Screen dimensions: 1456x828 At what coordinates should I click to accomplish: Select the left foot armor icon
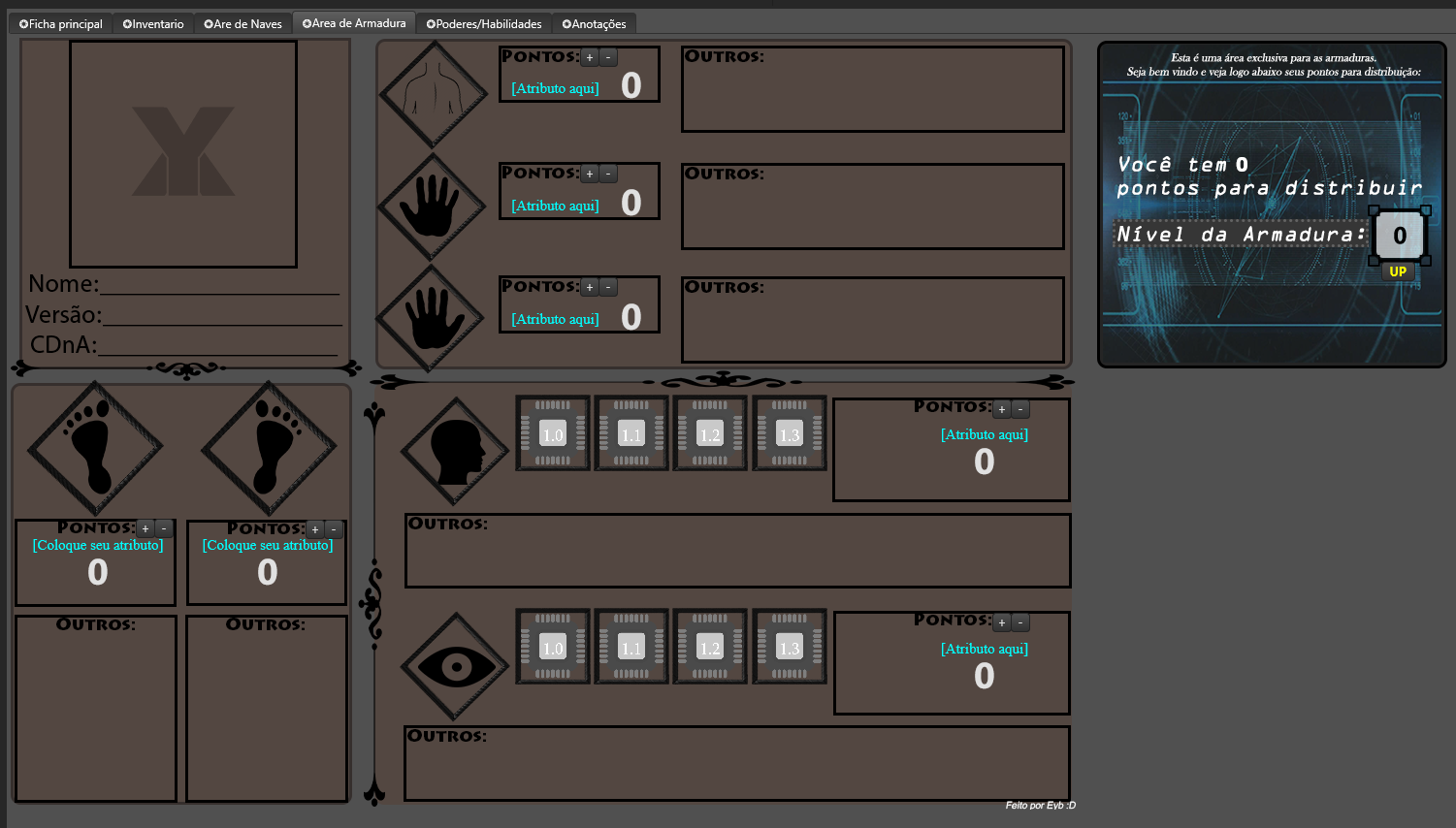click(95, 448)
